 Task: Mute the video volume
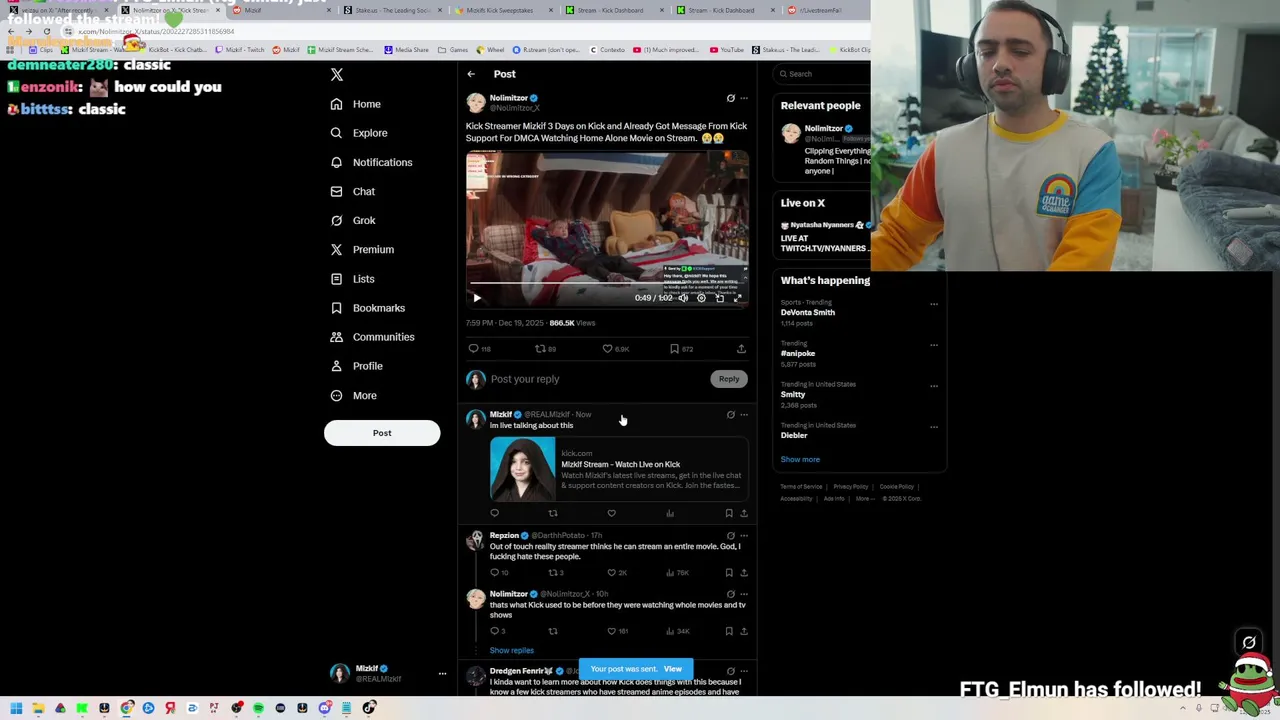[x=683, y=298]
